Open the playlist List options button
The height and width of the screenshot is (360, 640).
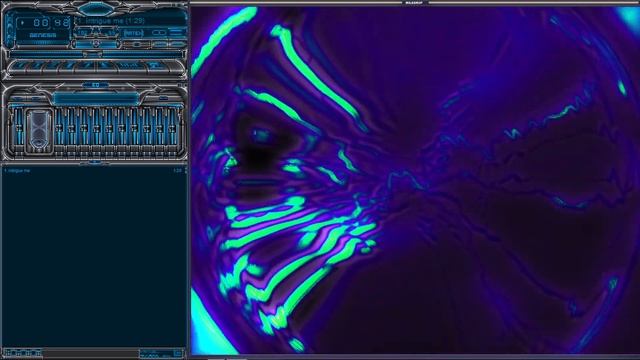click(x=178, y=353)
